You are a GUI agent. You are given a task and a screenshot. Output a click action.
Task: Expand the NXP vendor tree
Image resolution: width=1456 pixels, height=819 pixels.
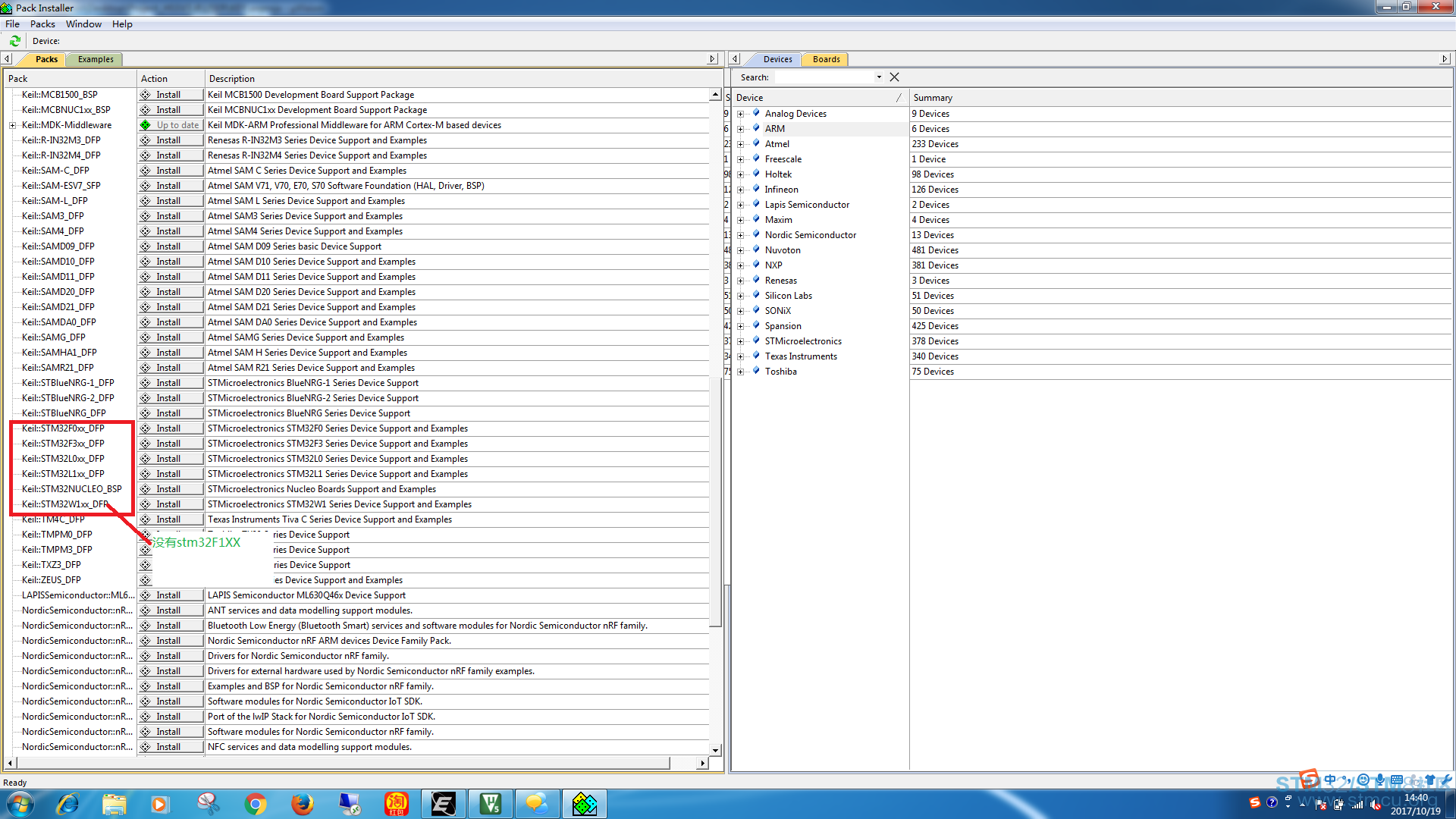741,265
